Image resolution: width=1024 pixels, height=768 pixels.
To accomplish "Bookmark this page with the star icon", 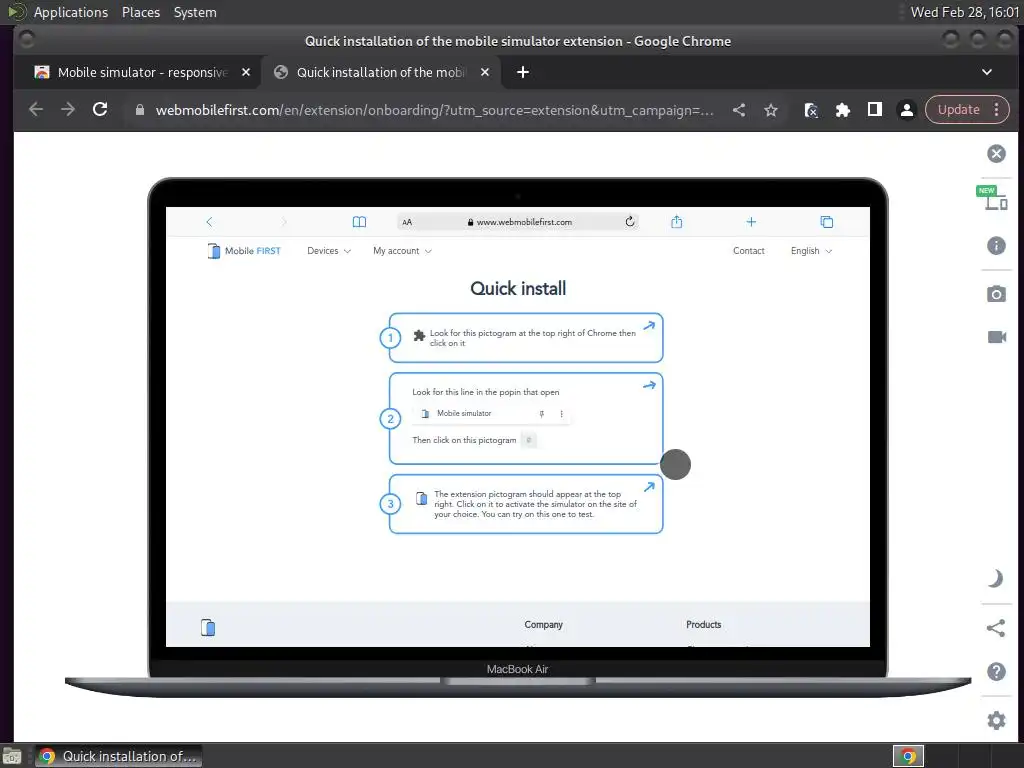I will pyautogui.click(x=771, y=110).
